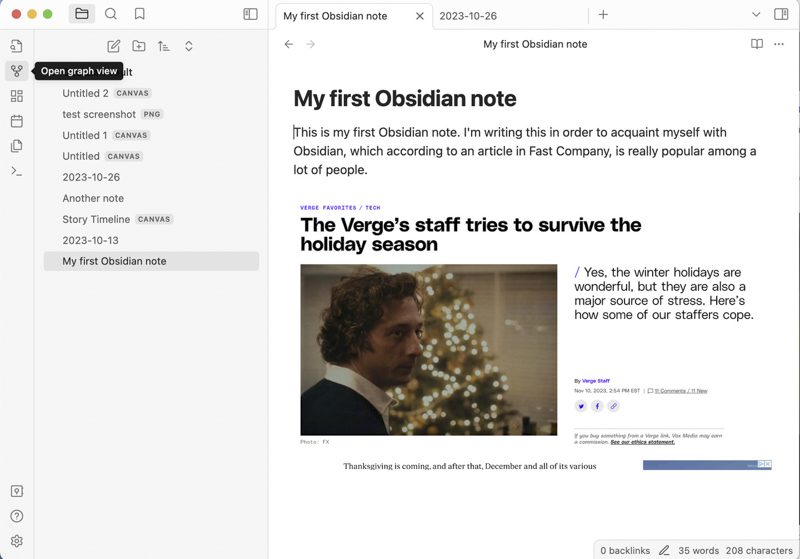The height and width of the screenshot is (559, 800).
Task: Open another vault icon
Action: point(16,491)
